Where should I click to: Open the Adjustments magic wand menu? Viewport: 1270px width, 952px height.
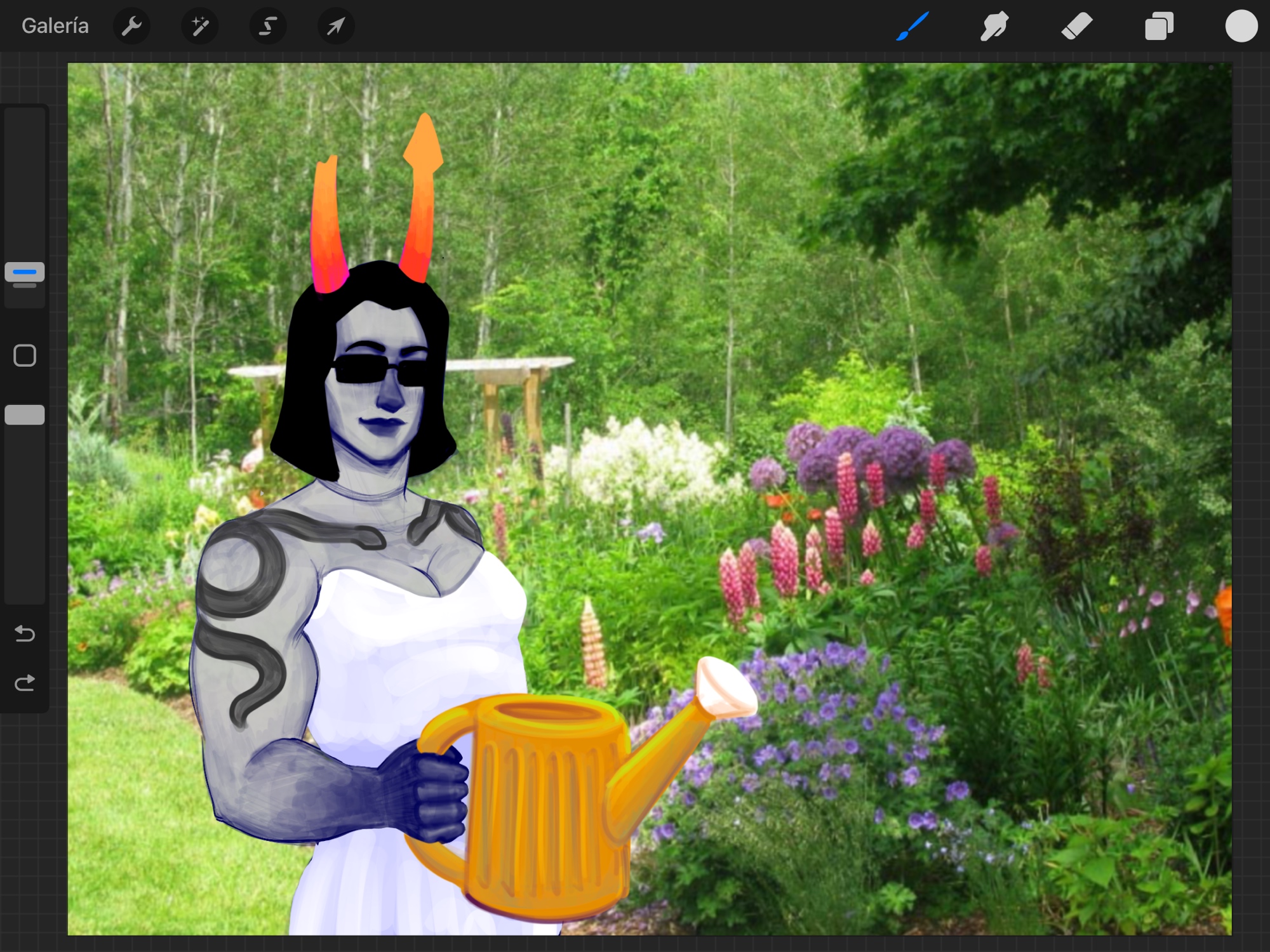point(200,26)
